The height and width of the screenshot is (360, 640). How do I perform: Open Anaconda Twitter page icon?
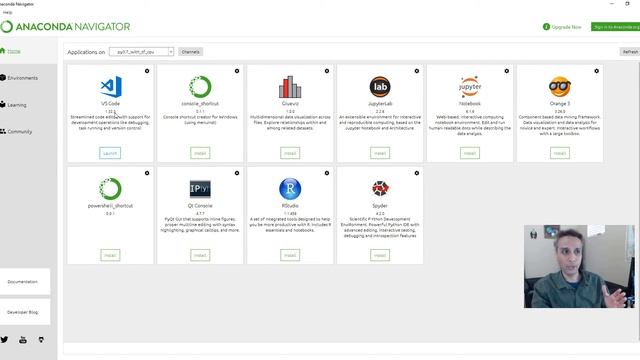pyautogui.click(x=4, y=340)
